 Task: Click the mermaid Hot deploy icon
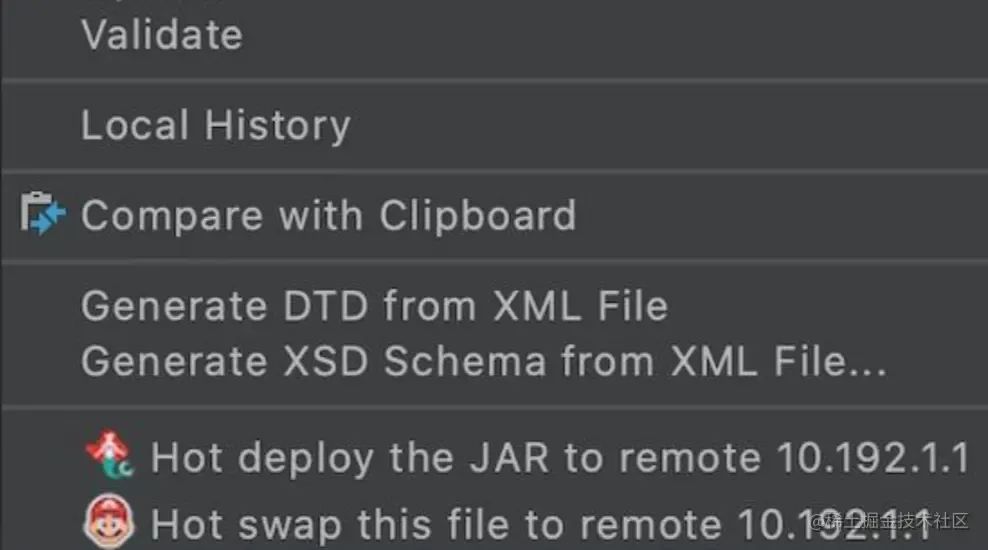coord(109,455)
